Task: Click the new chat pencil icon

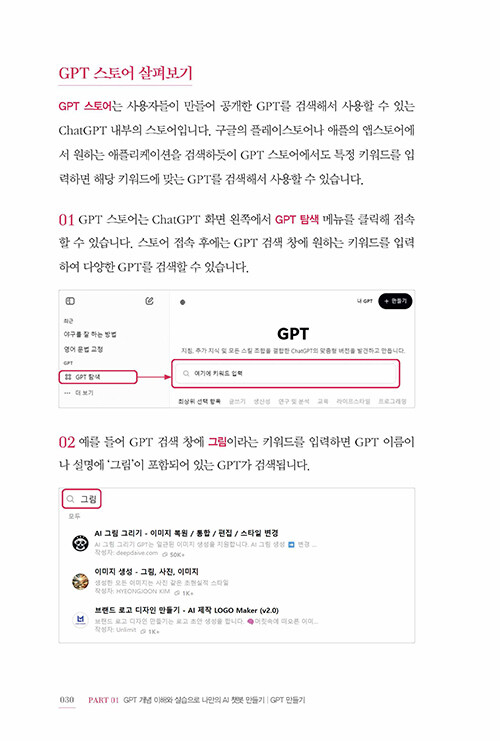Action: 149,301
